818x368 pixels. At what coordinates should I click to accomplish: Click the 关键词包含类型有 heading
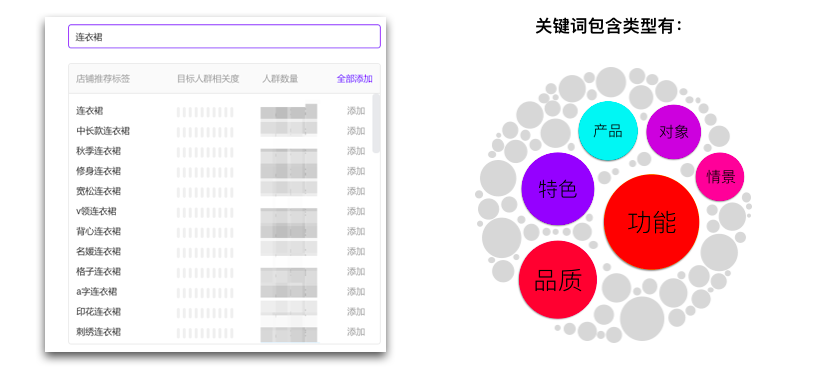608,26
